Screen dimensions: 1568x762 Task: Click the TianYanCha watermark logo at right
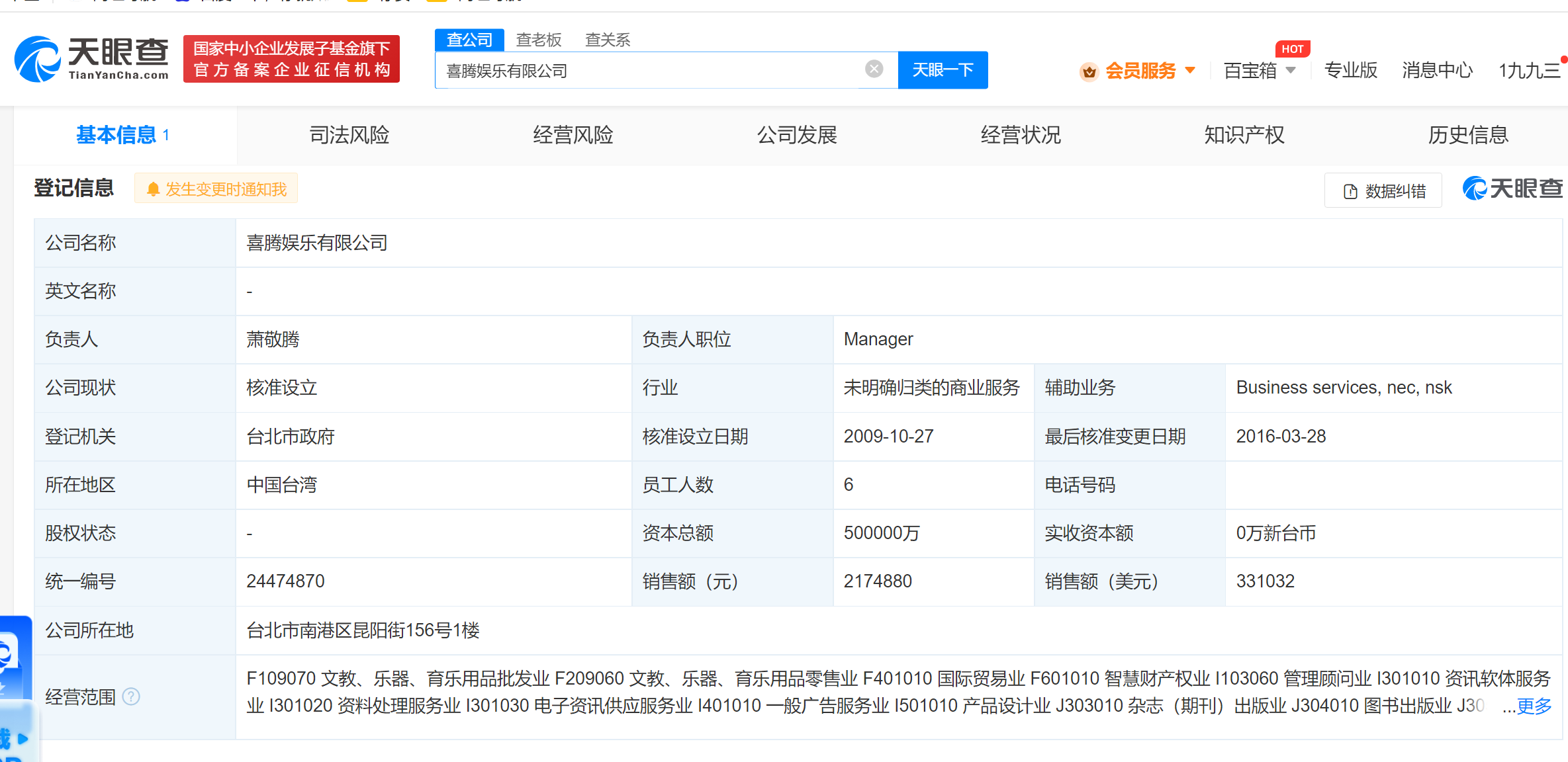pyautogui.click(x=1513, y=189)
